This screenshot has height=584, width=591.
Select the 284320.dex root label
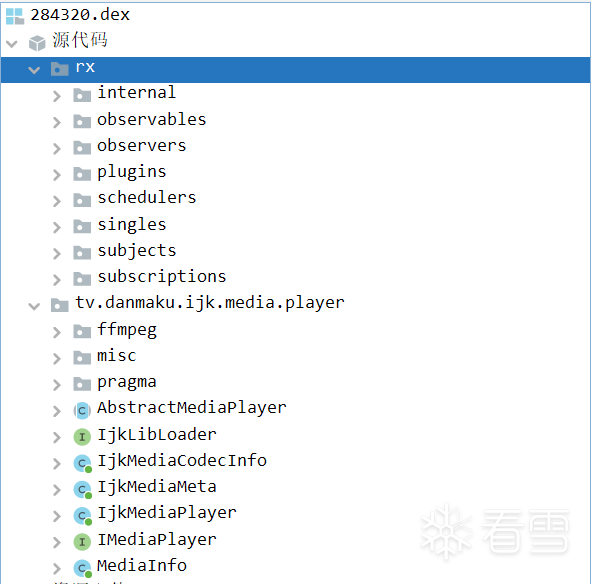[80, 15]
